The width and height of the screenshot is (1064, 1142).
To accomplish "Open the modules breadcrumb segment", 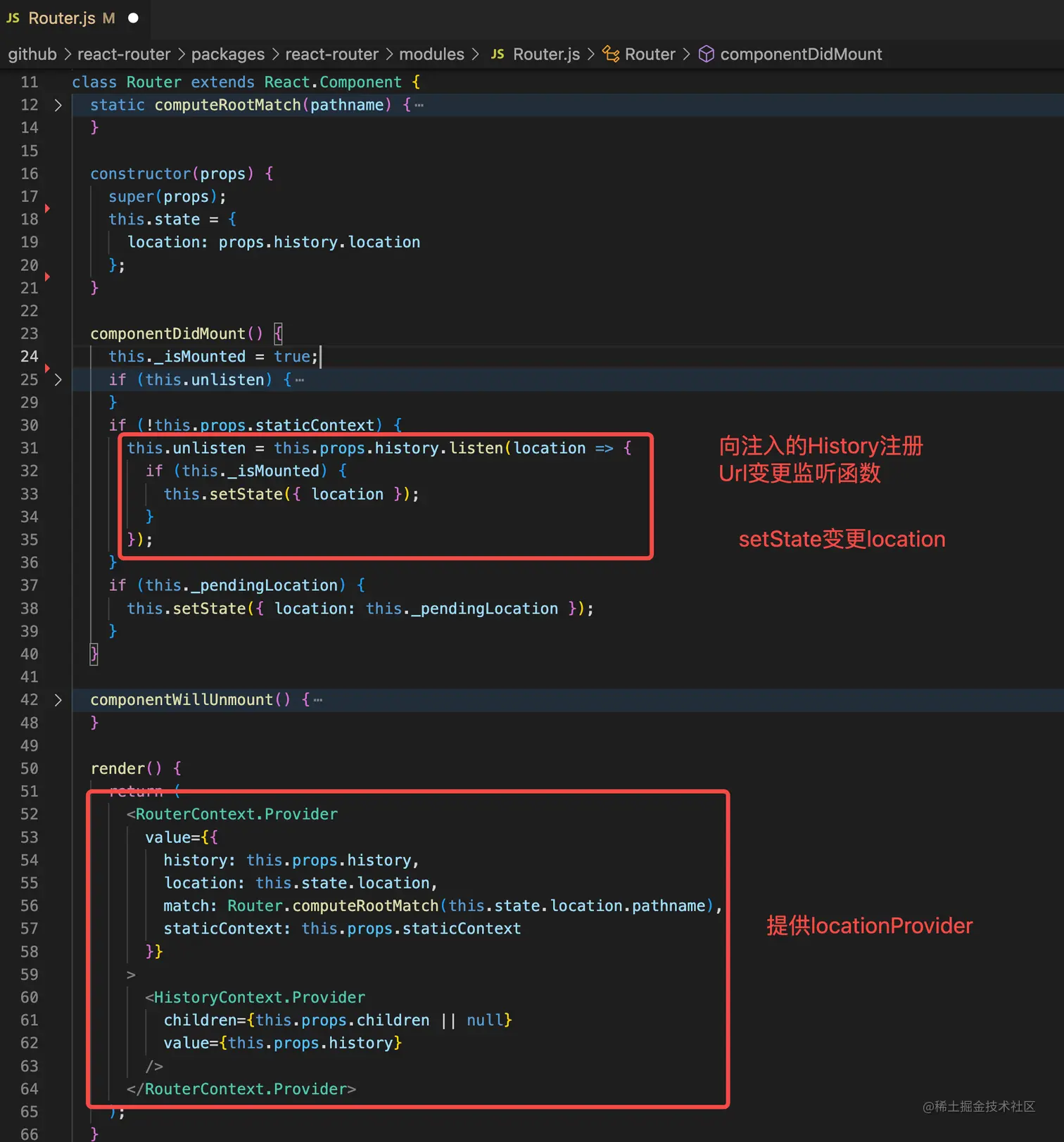I will 432,54.
